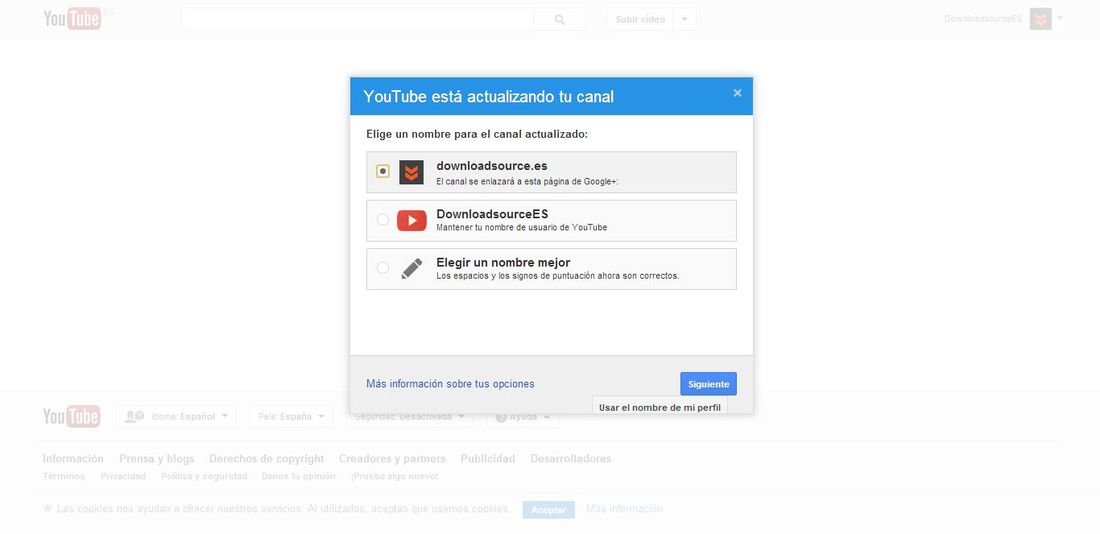Click inside the YouTube search field
Screen dimensions: 1100x534
coord(357,20)
